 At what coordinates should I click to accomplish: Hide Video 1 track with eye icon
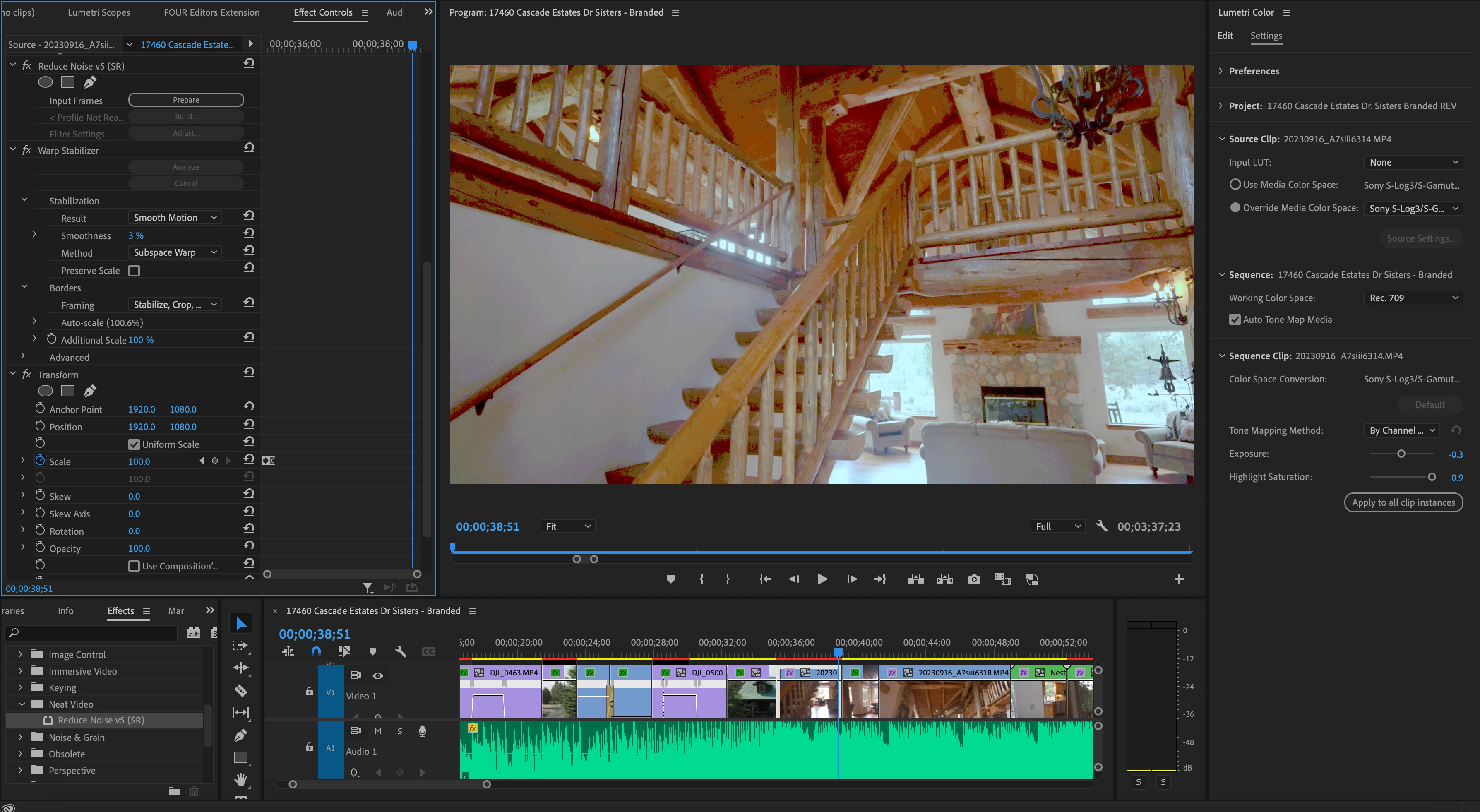tap(377, 675)
